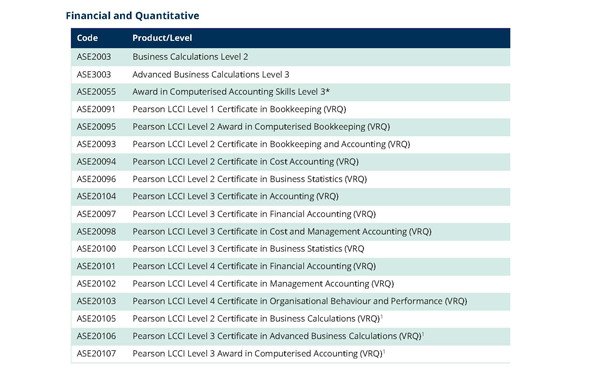This screenshot has height=373, width=600.
Task: Click Advanced Business Calculations Level 3
Action: click(211, 74)
